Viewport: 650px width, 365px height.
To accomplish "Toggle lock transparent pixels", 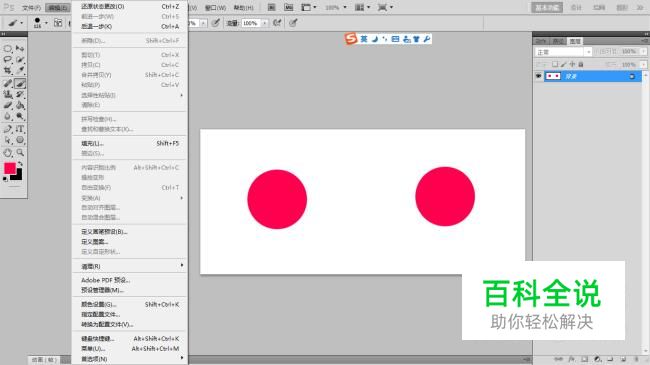I will point(555,64).
